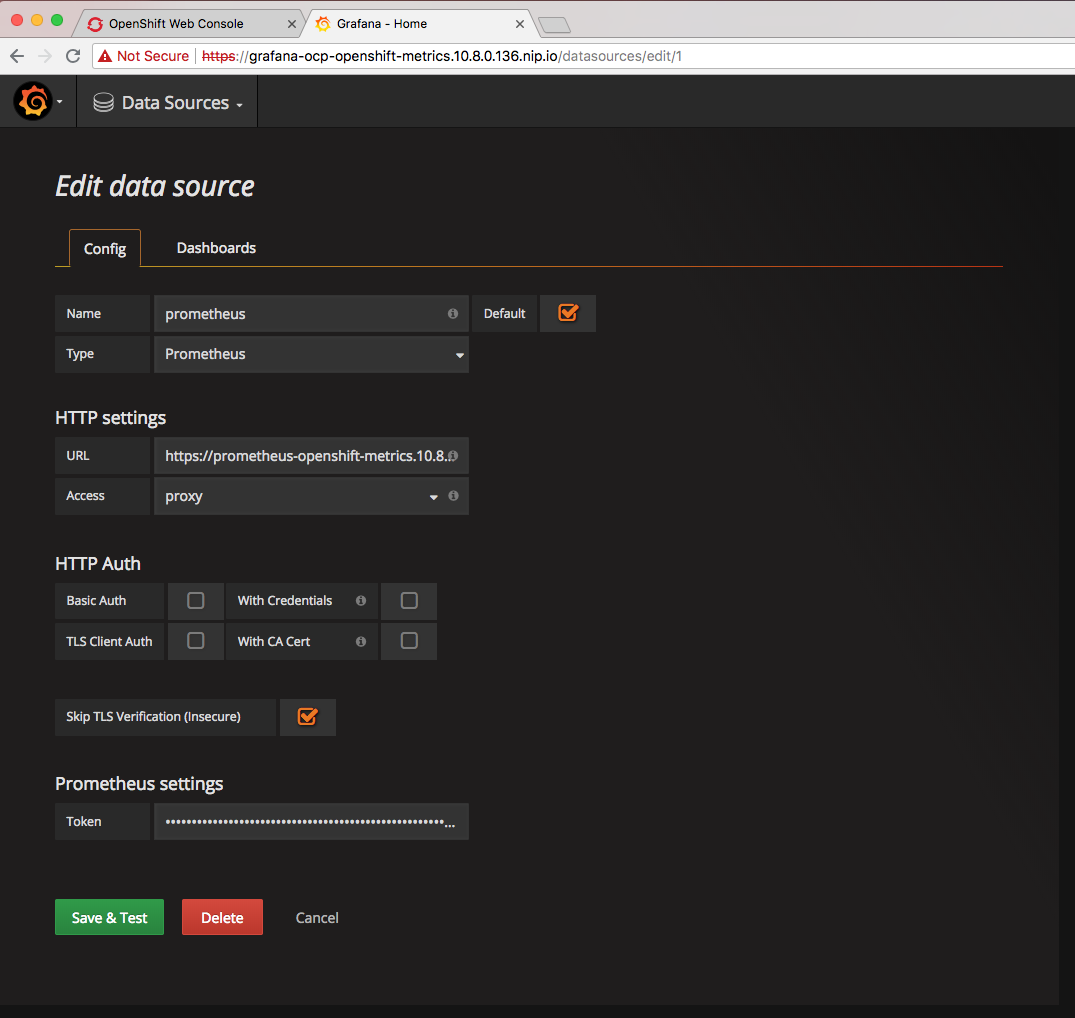Click info icon next to Access dropdown
The height and width of the screenshot is (1018, 1075).
coord(453,496)
